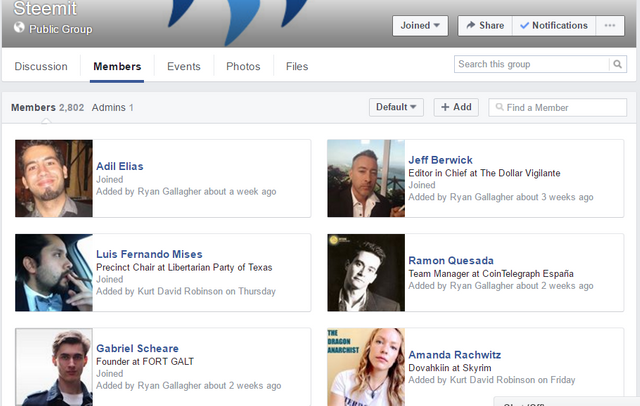The width and height of the screenshot is (640, 406).
Task: Click the Public Group label
Action: click(x=61, y=29)
